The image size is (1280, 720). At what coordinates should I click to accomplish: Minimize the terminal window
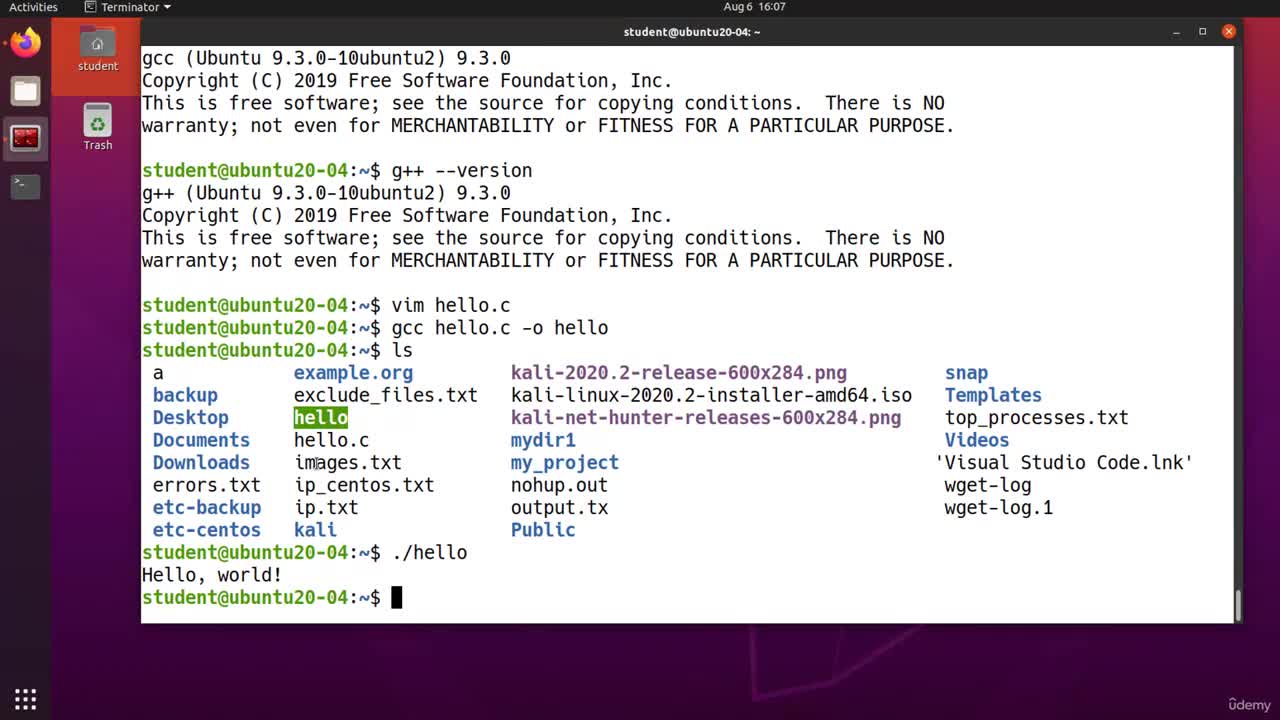click(1177, 32)
